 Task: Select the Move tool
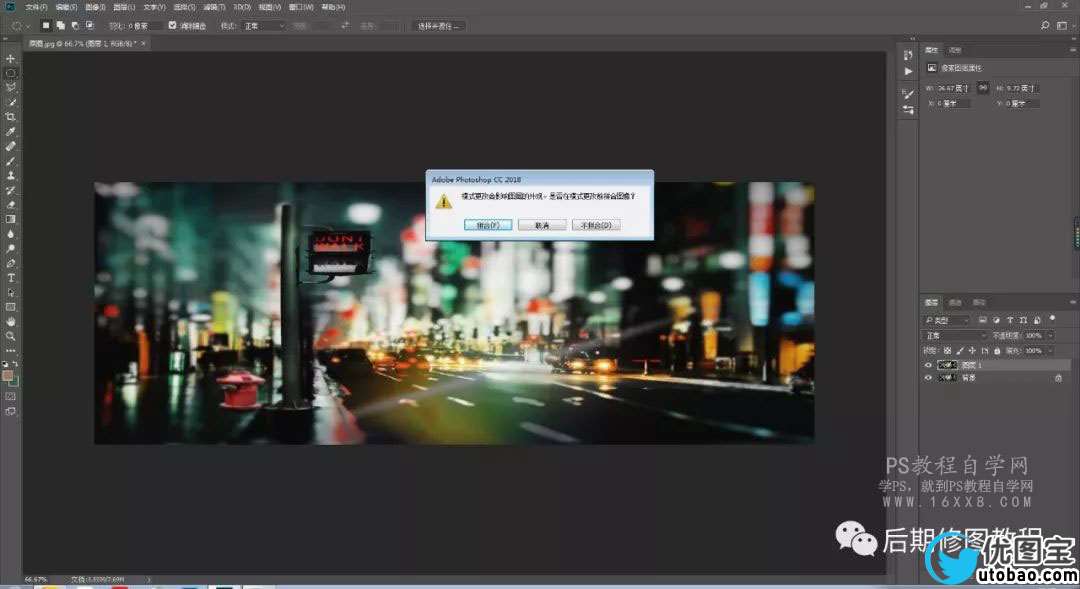tap(10, 59)
